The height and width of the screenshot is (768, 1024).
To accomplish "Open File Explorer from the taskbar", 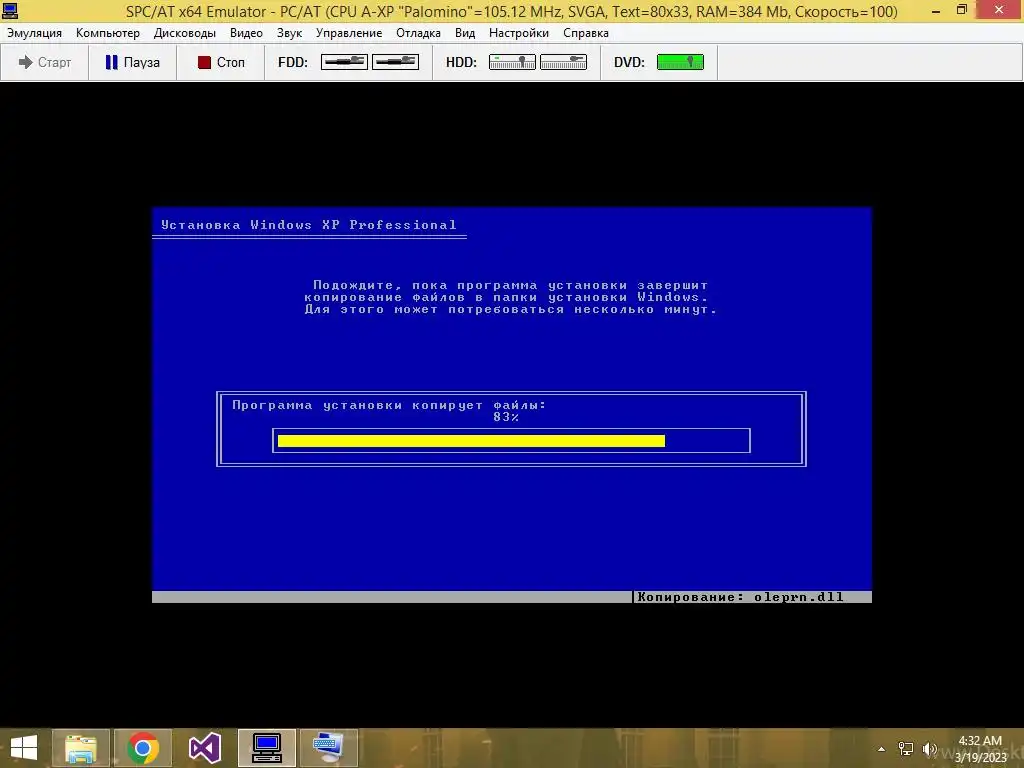I will pos(81,748).
